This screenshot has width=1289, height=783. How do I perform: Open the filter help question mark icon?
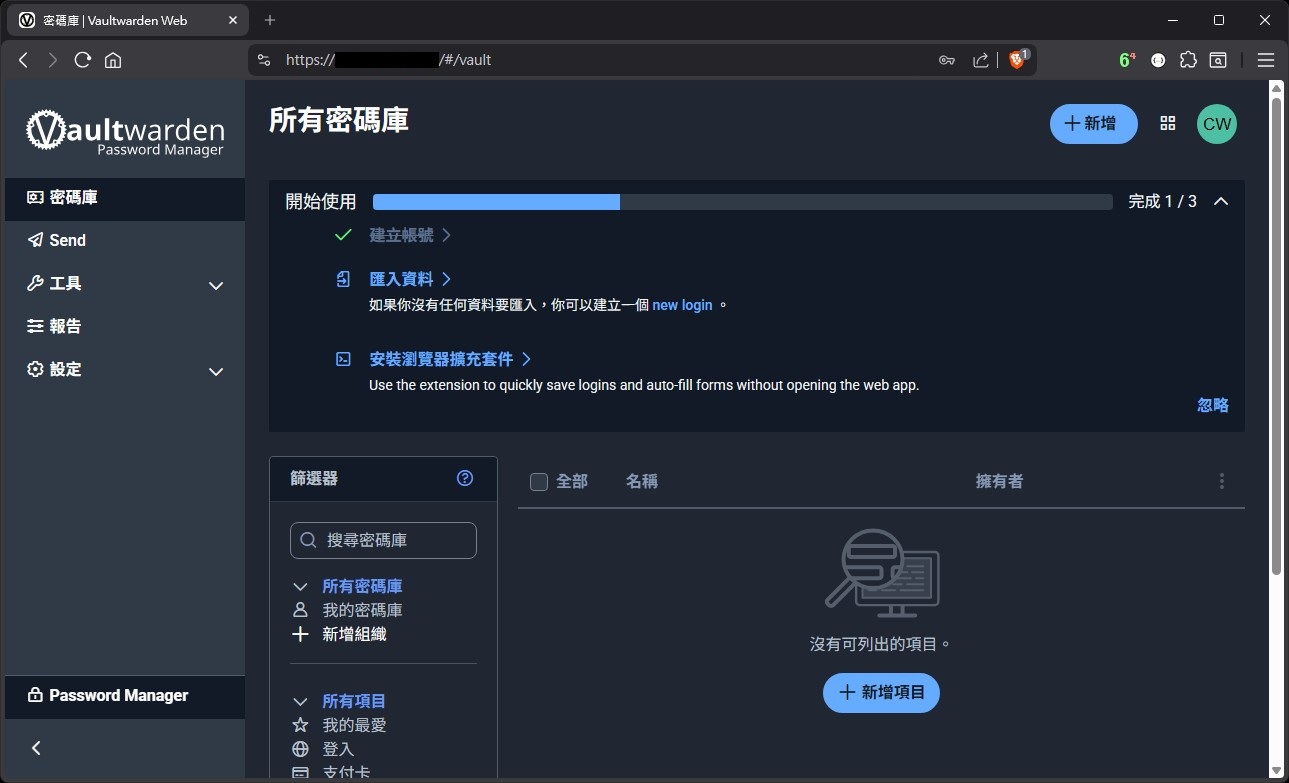pos(465,478)
